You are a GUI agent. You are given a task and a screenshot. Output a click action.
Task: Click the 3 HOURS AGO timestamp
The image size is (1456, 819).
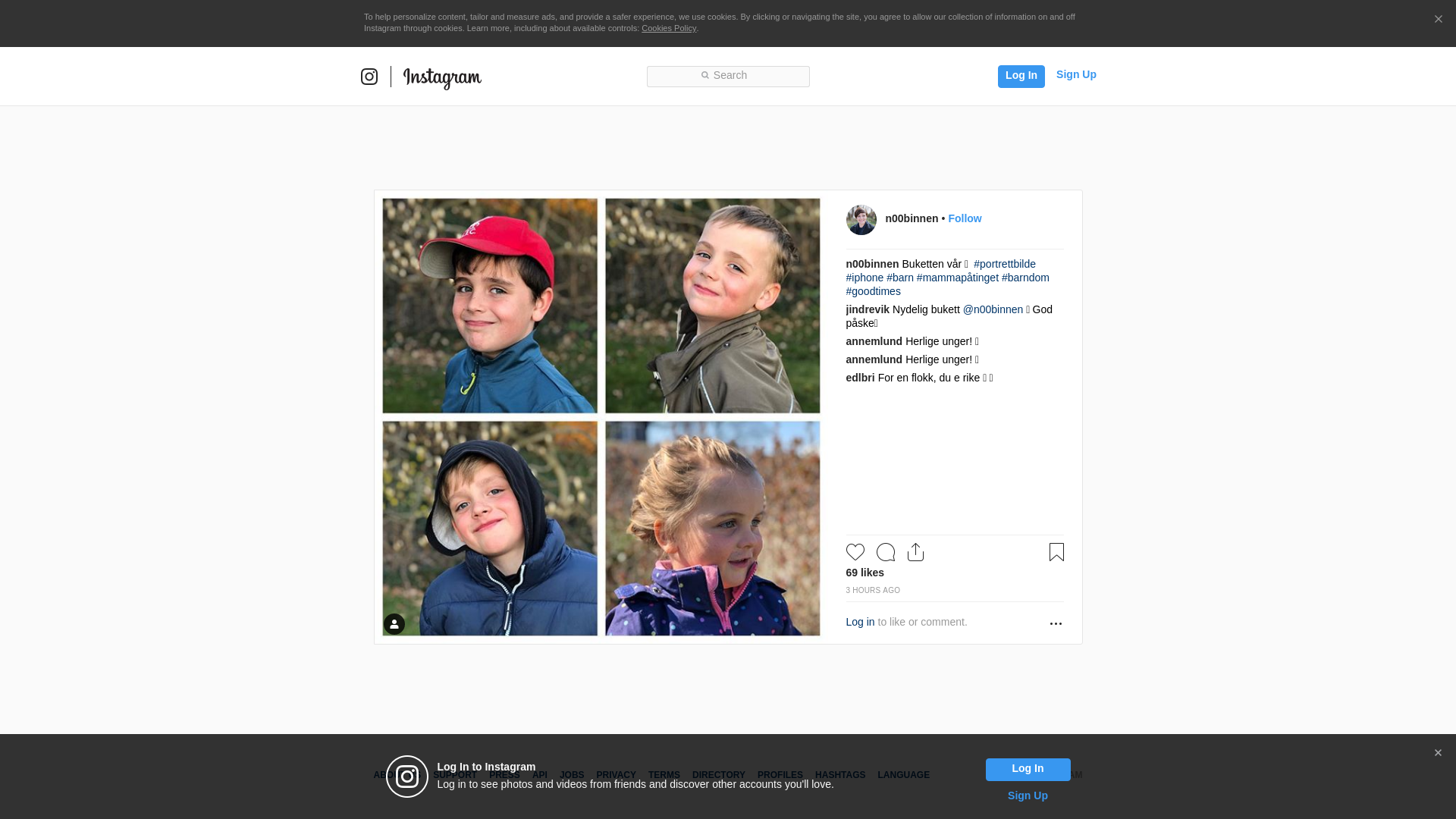coord(873,590)
